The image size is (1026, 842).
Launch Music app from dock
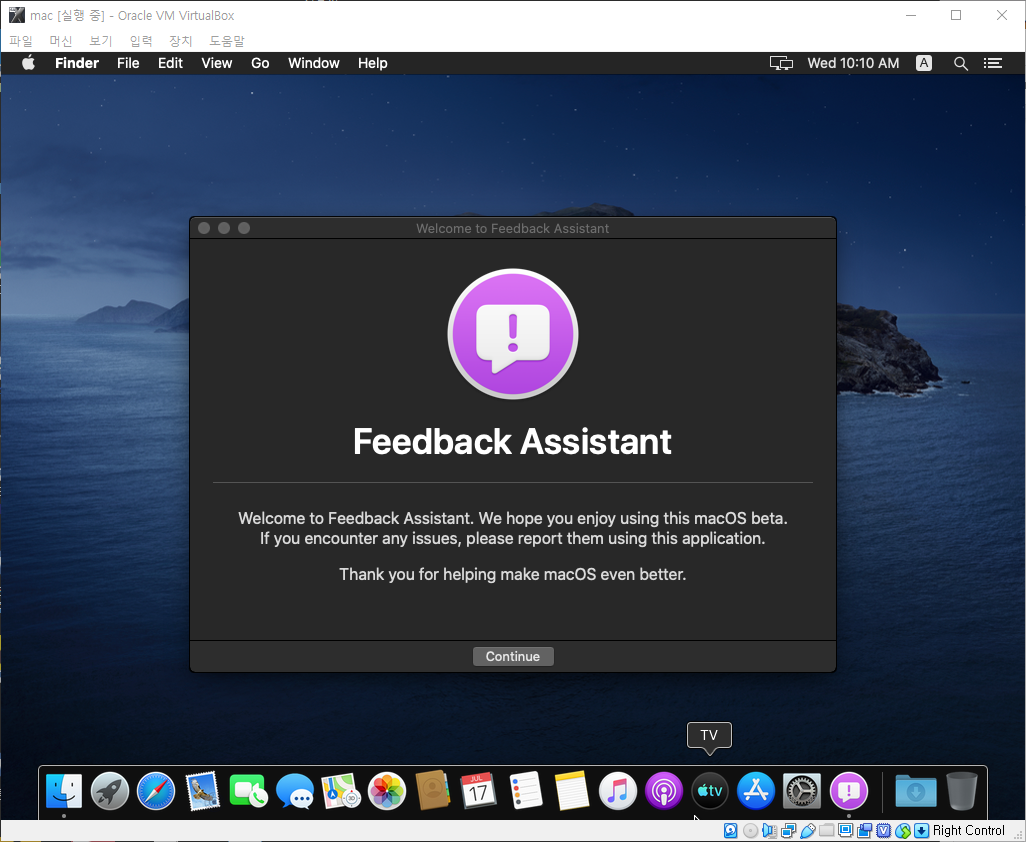tap(617, 791)
